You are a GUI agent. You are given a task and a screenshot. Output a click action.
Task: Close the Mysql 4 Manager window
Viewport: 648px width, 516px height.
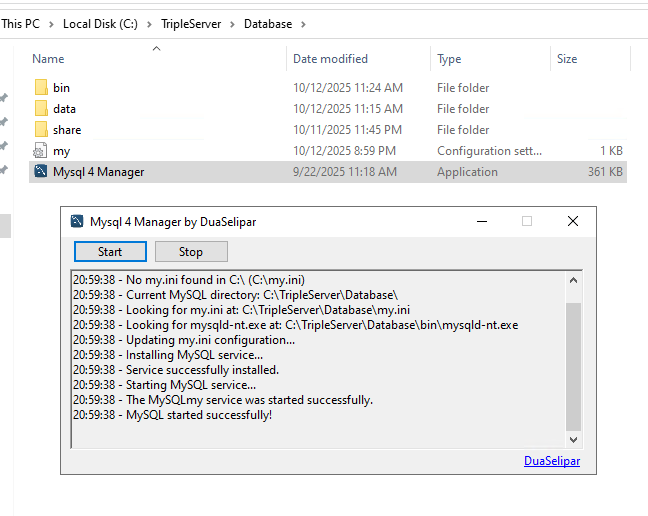coord(573,221)
